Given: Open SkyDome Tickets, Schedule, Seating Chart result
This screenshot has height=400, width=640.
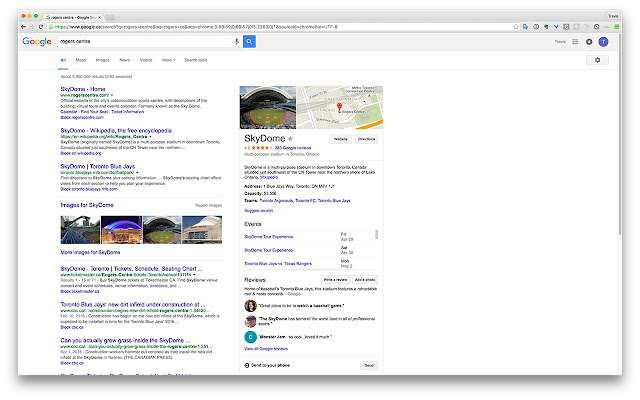Looking at the screenshot, I should [x=131, y=269].
